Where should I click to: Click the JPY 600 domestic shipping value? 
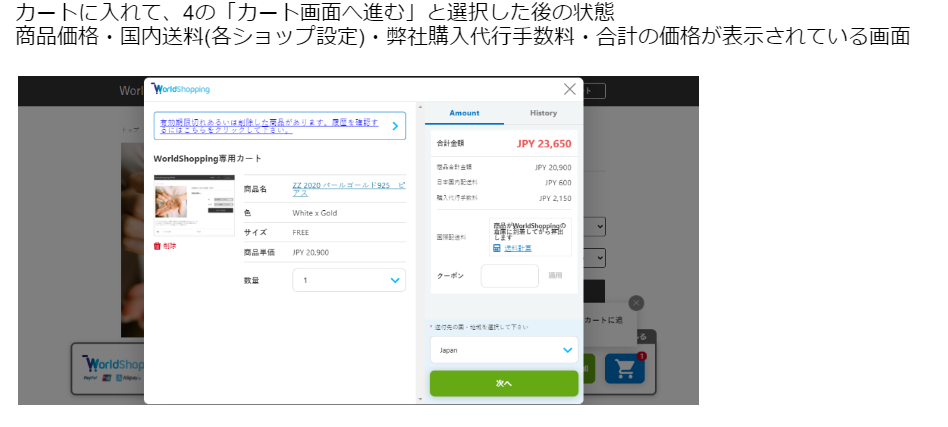pos(558,183)
